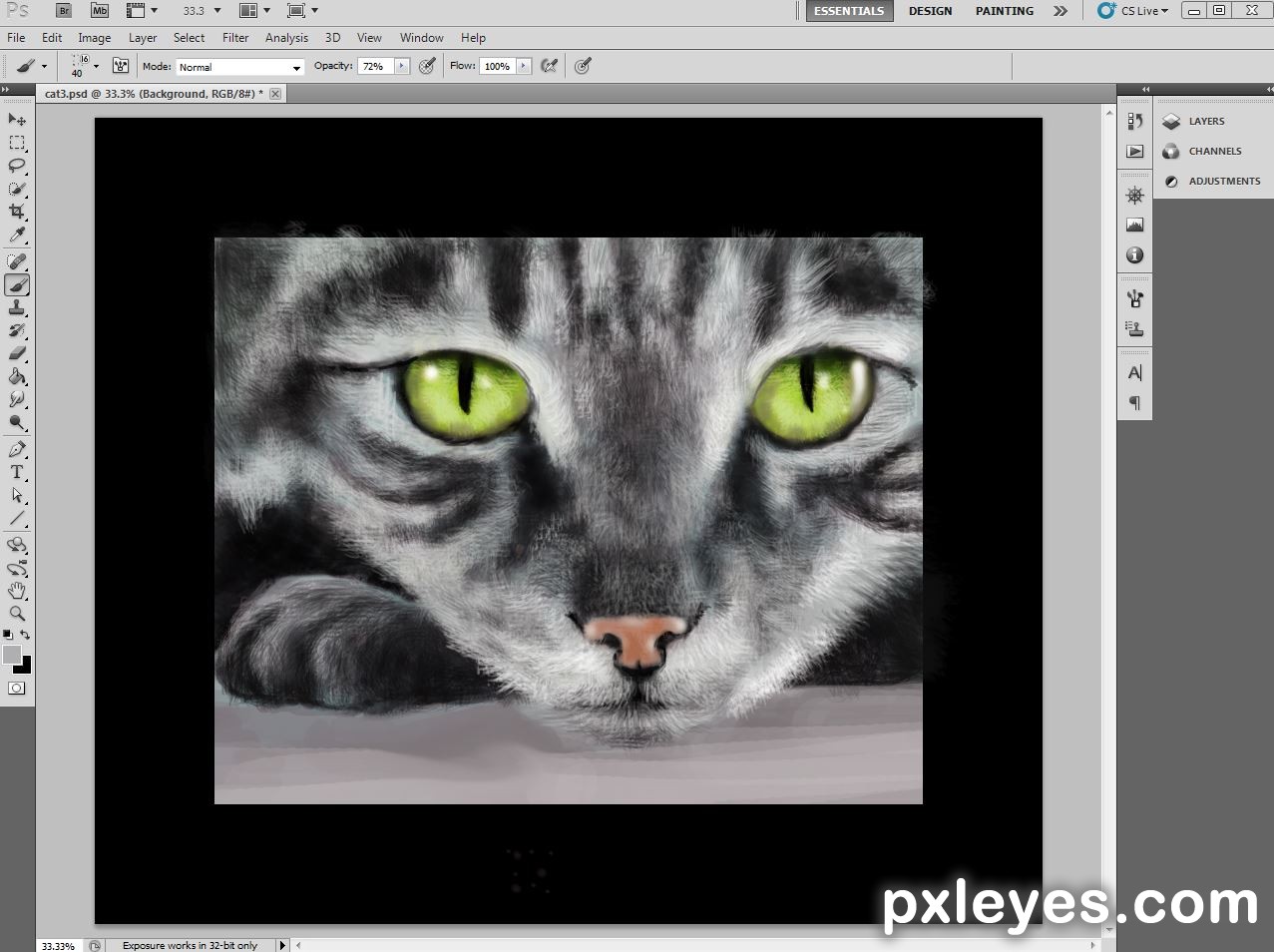Image resolution: width=1274 pixels, height=952 pixels.
Task: Select the Eyedropper tool
Action: (17, 235)
